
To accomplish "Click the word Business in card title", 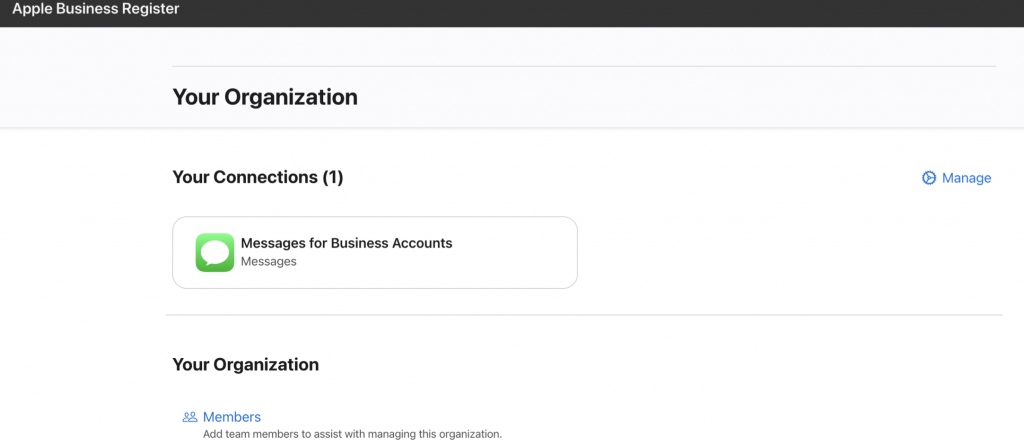I will point(359,243).
